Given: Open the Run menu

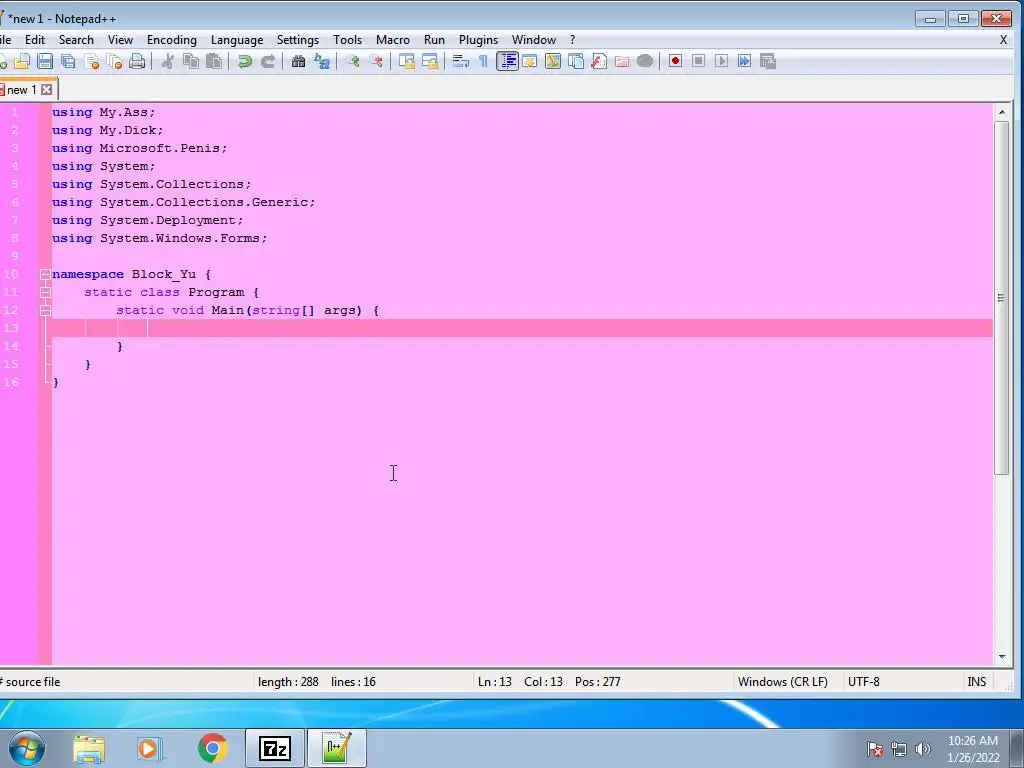Looking at the screenshot, I should pyautogui.click(x=434, y=40).
